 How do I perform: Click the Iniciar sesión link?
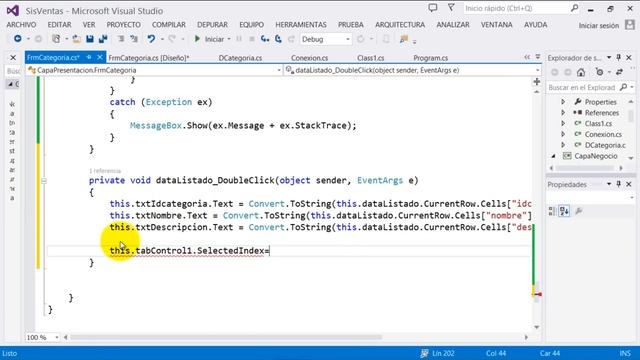(599, 25)
